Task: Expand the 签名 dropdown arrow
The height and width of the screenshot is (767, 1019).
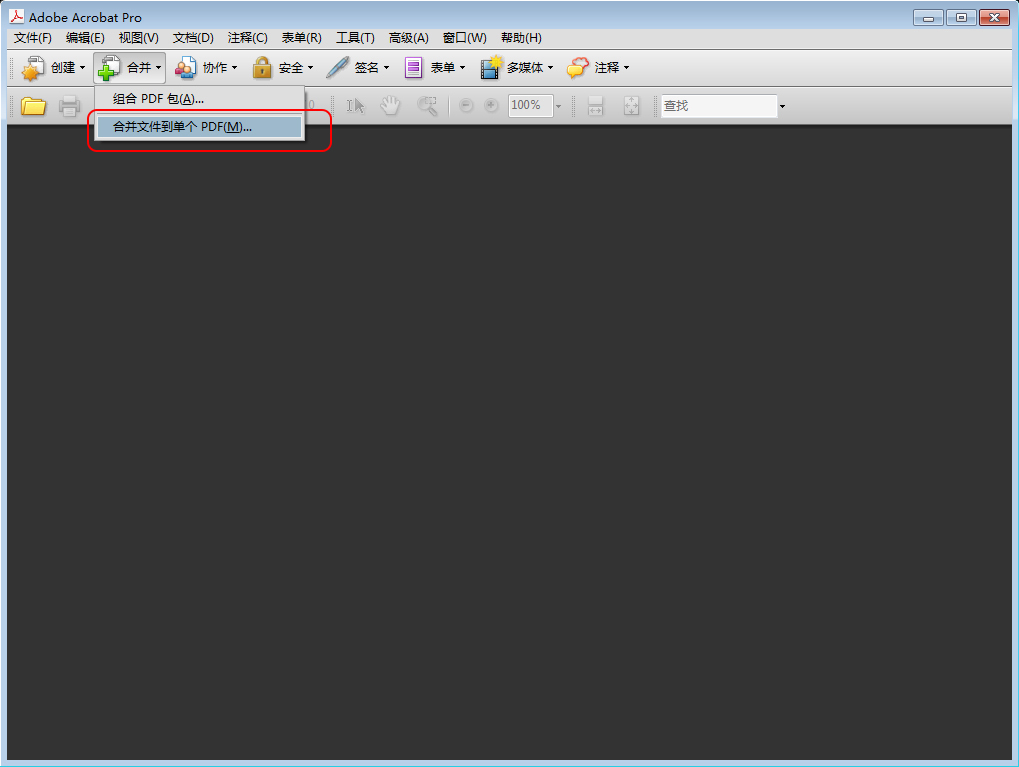Action: (387, 68)
